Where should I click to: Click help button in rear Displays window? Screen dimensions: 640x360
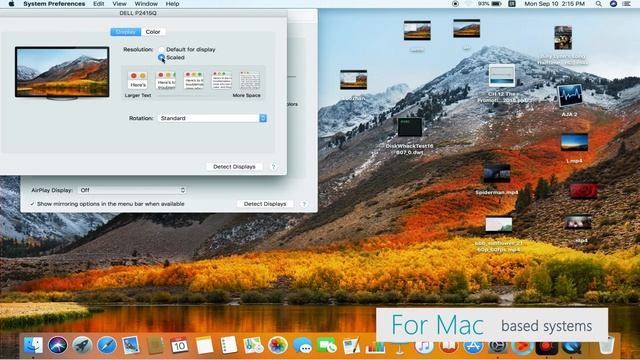point(304,204)
